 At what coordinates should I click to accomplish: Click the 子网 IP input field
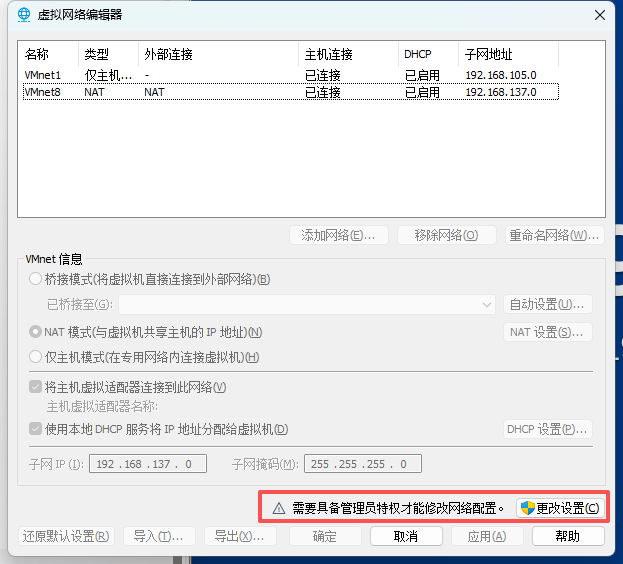[x=148, y=464]
